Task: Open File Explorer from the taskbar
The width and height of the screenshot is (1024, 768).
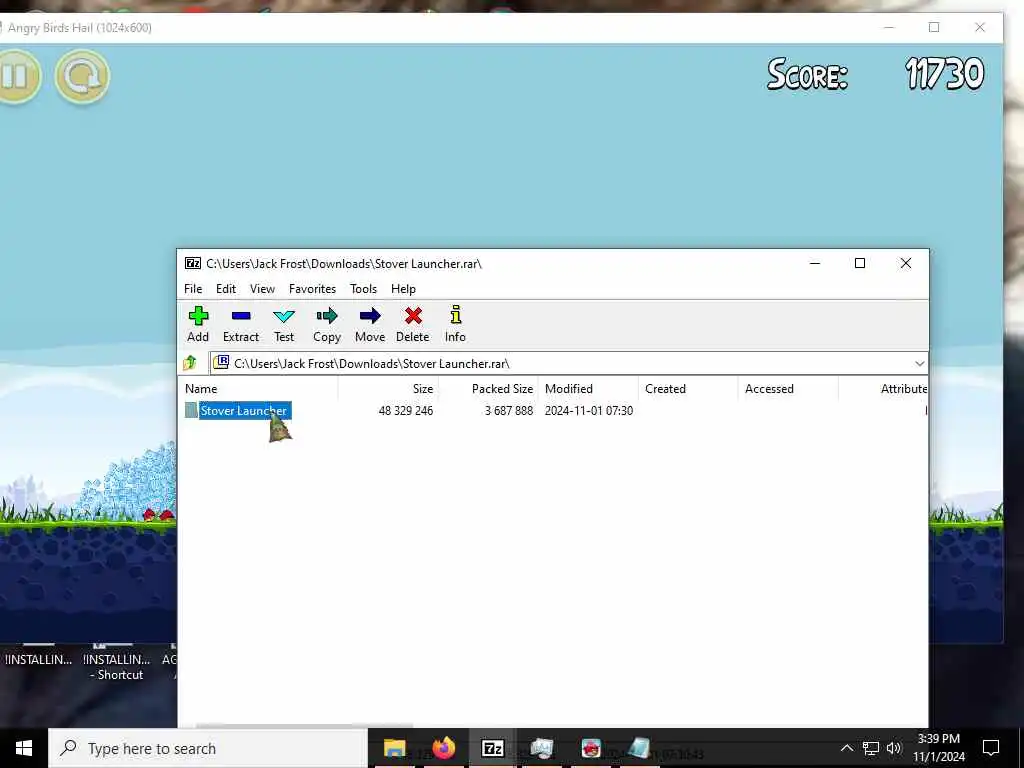Action: coord(394,748)
